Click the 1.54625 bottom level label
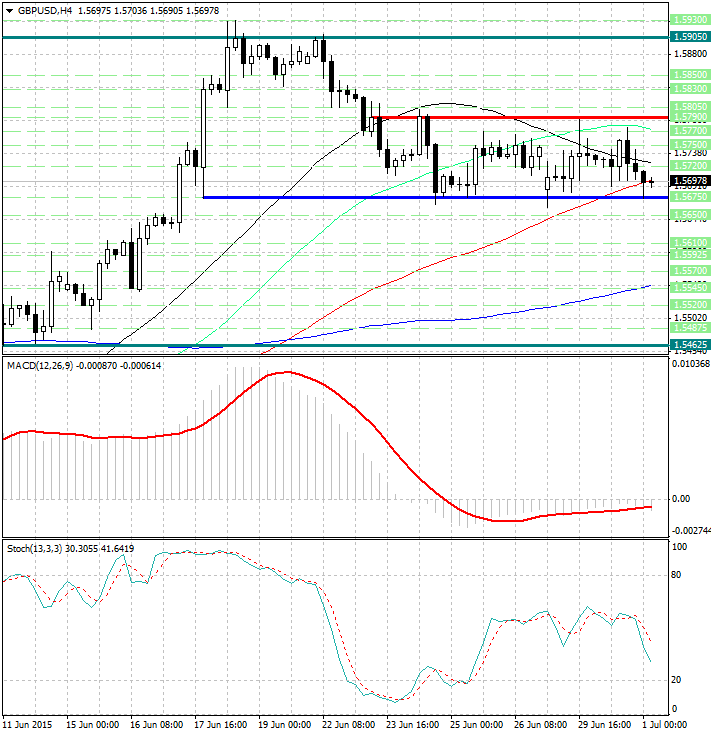Screen dimensions: 711x733 pos(690,345)
